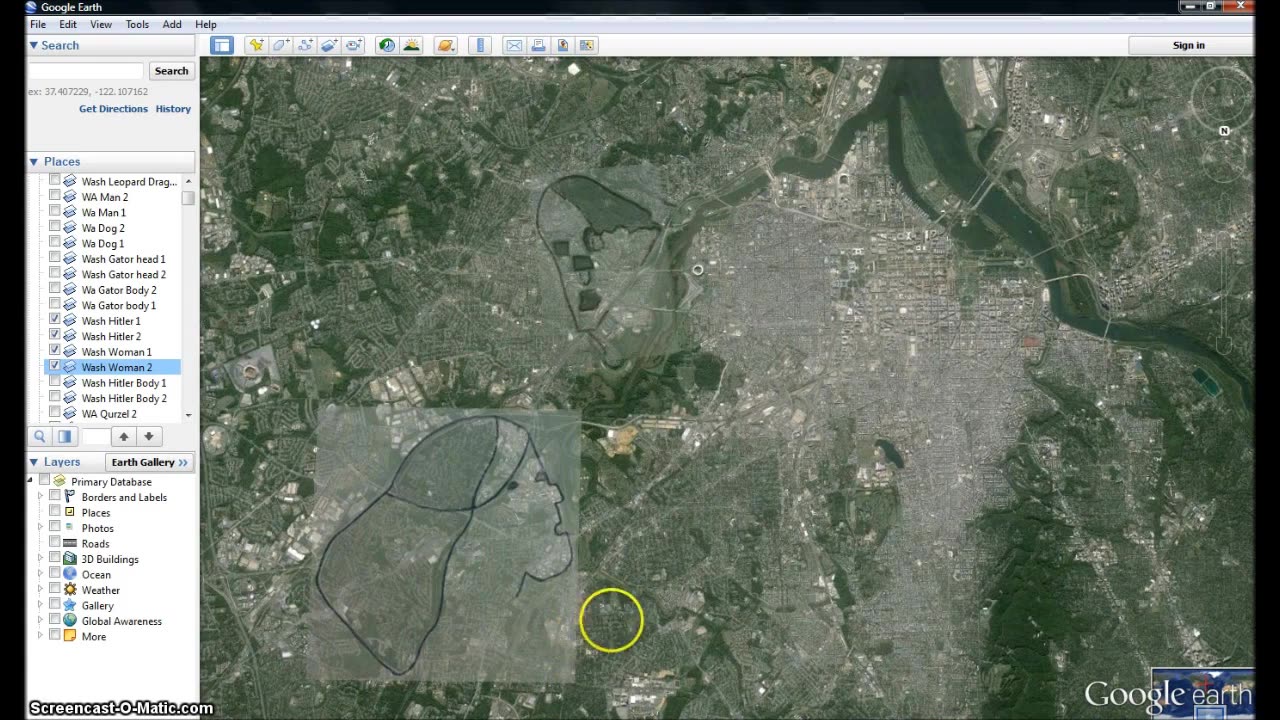Viewport: 1280px width, 720px height.
Task: Select the Add Image Overlay tool
Action: pyautogui.click(x=329, y=45)
